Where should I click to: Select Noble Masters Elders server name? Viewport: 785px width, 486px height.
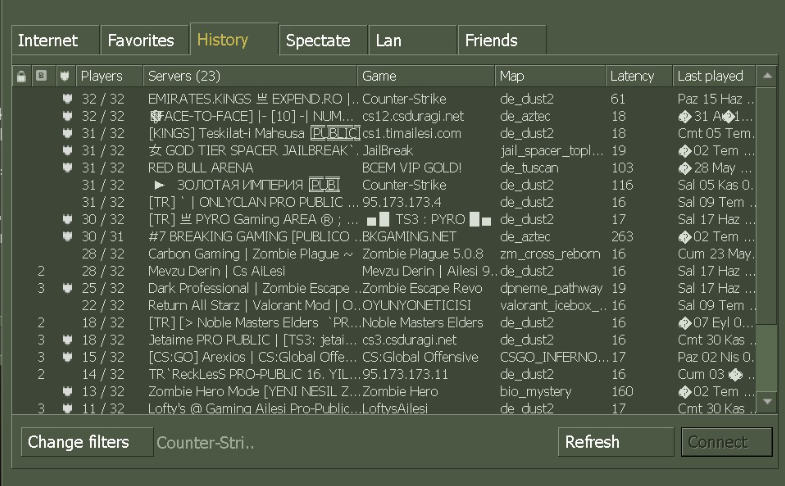253,322
